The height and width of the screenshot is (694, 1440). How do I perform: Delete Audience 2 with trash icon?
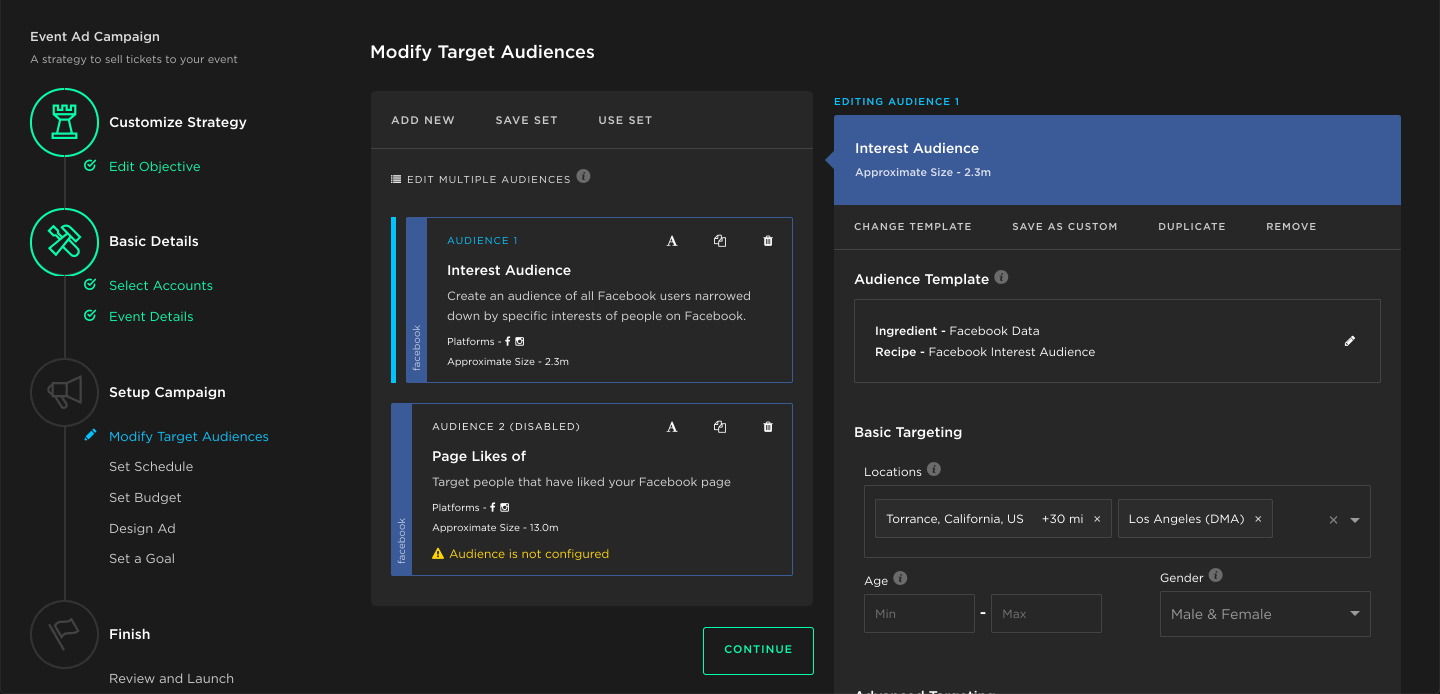(x=768, y=427)
